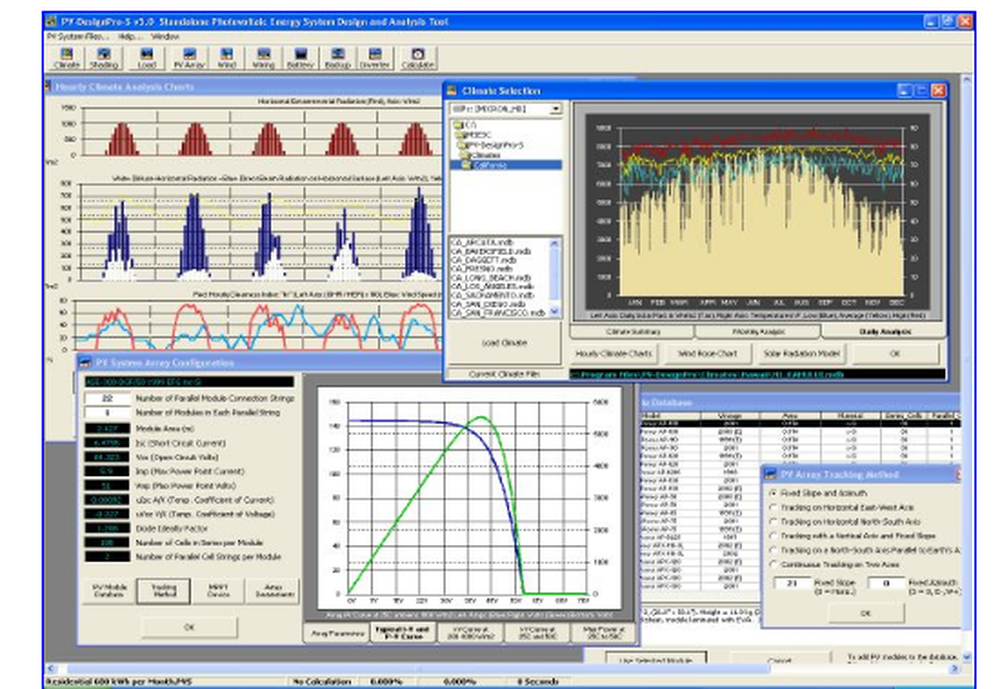Open the Inverter toolbar button
Screen dimensions: 1000x689
(x=375, y=57)
